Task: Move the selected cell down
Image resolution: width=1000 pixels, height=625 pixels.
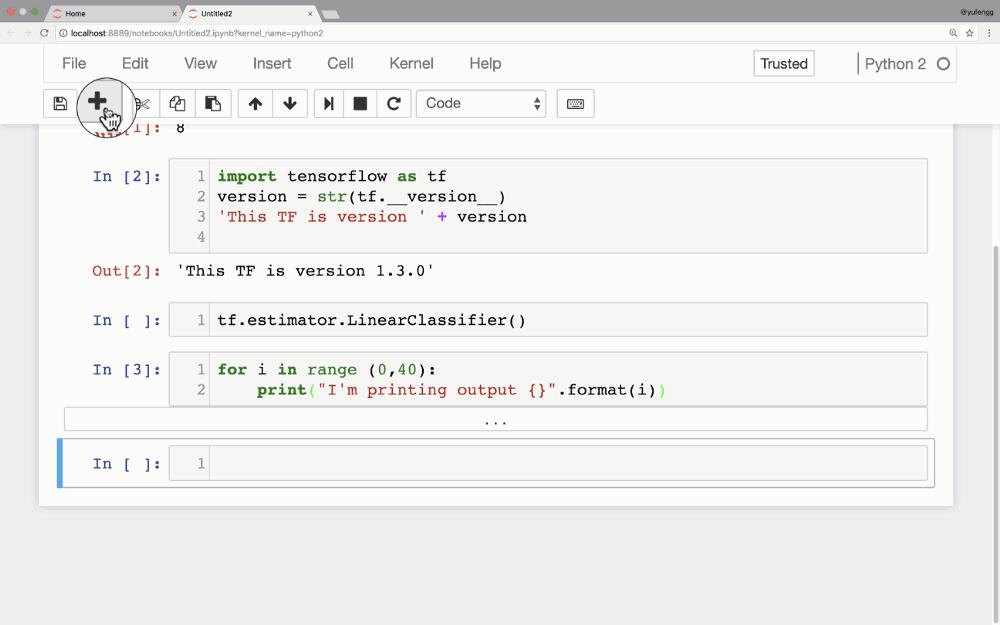Action: [290, 103]
